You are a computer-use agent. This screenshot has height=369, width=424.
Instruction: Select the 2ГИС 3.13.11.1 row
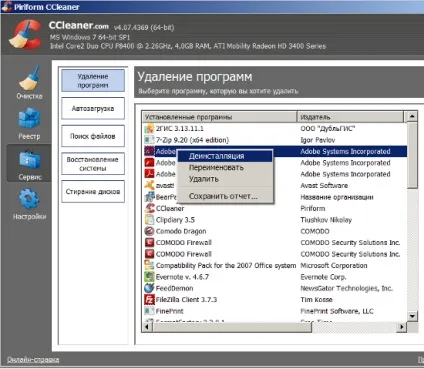pos(275,128)
